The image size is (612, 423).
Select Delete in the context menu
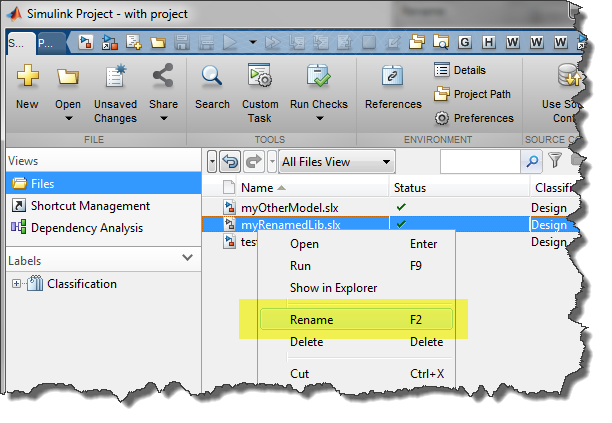tap(306, 342)
